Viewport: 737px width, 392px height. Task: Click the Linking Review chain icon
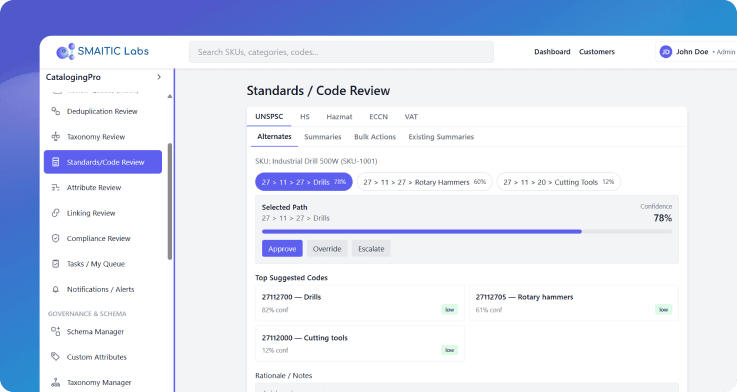(x=55, y=213)
